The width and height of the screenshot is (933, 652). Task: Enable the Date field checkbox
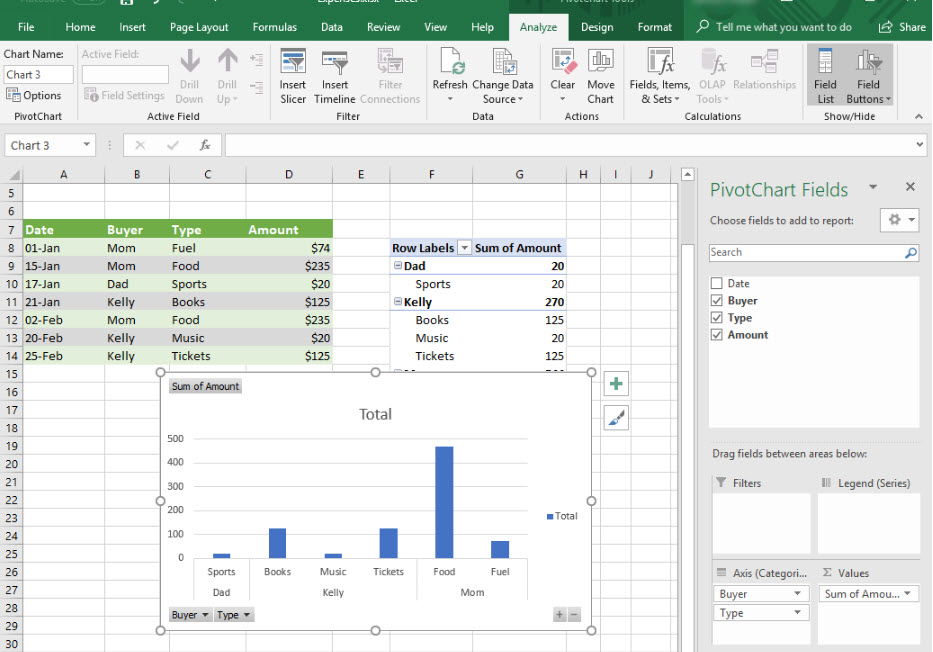point(716,284)
